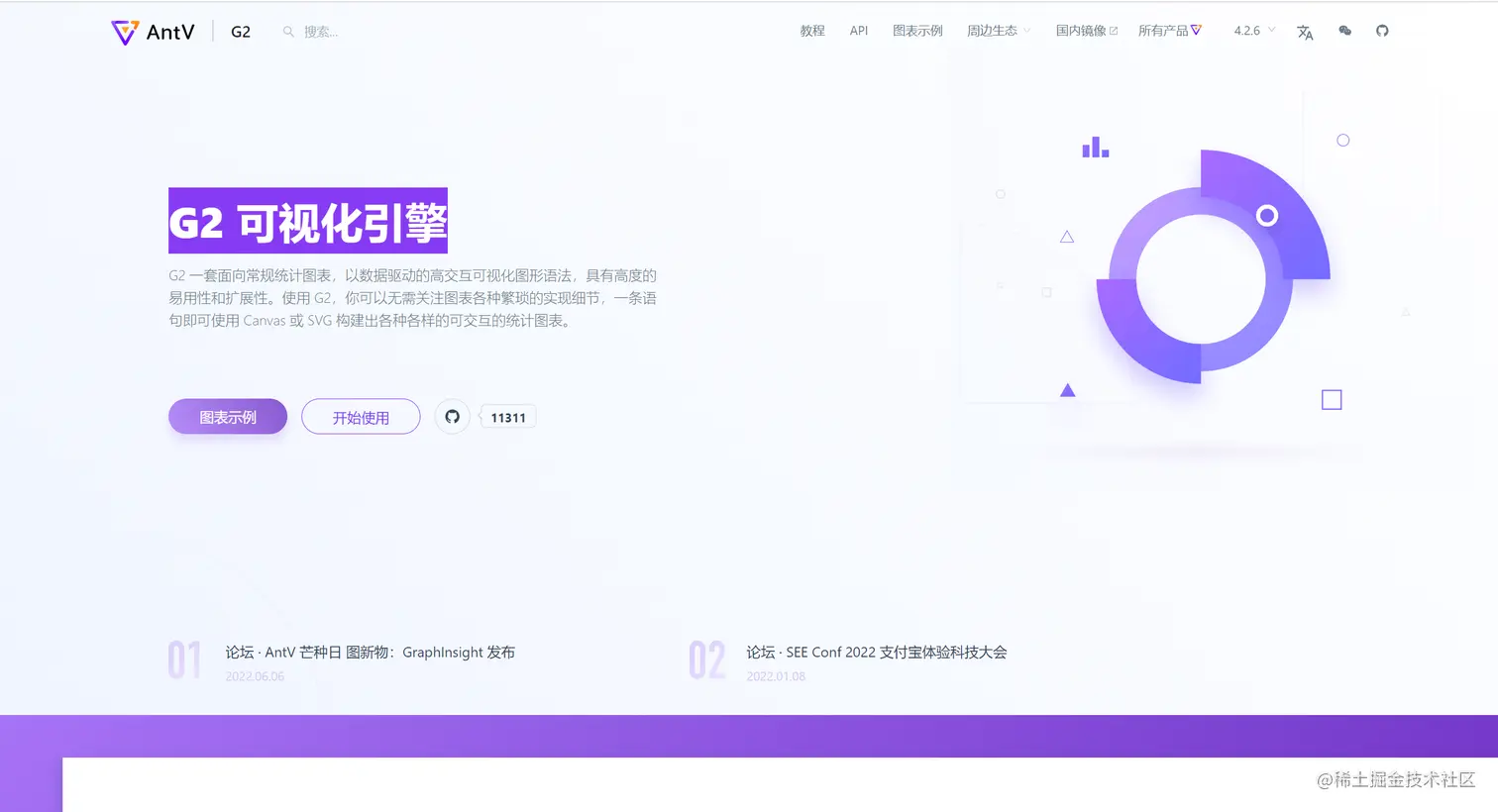The width and height of the screenshot is (1498, 812).
Task: Open 图表示例 in the navigation bar
Action: click(x=917, y=31)
